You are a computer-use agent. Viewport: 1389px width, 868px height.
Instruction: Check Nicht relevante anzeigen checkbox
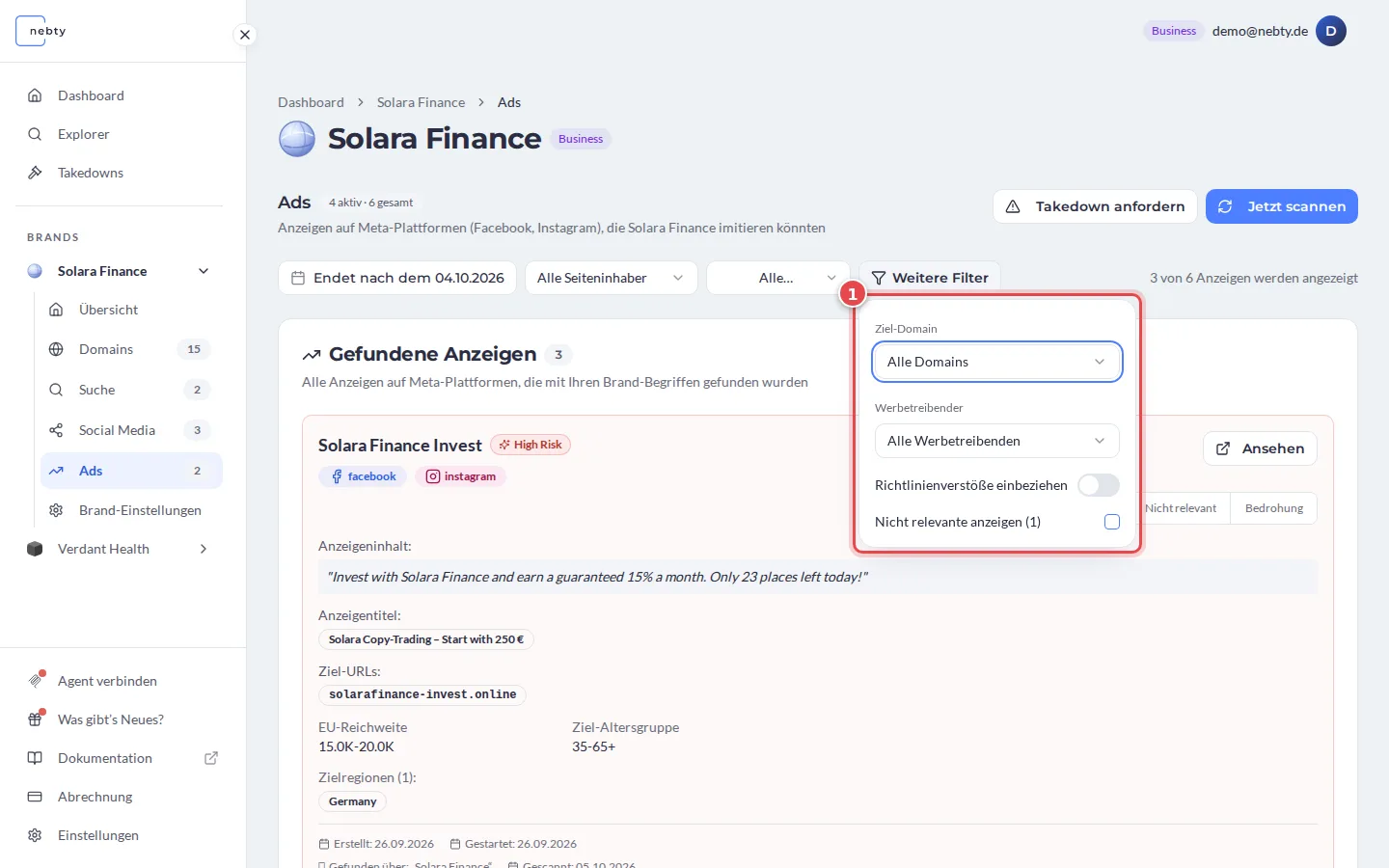[1112, 522]
